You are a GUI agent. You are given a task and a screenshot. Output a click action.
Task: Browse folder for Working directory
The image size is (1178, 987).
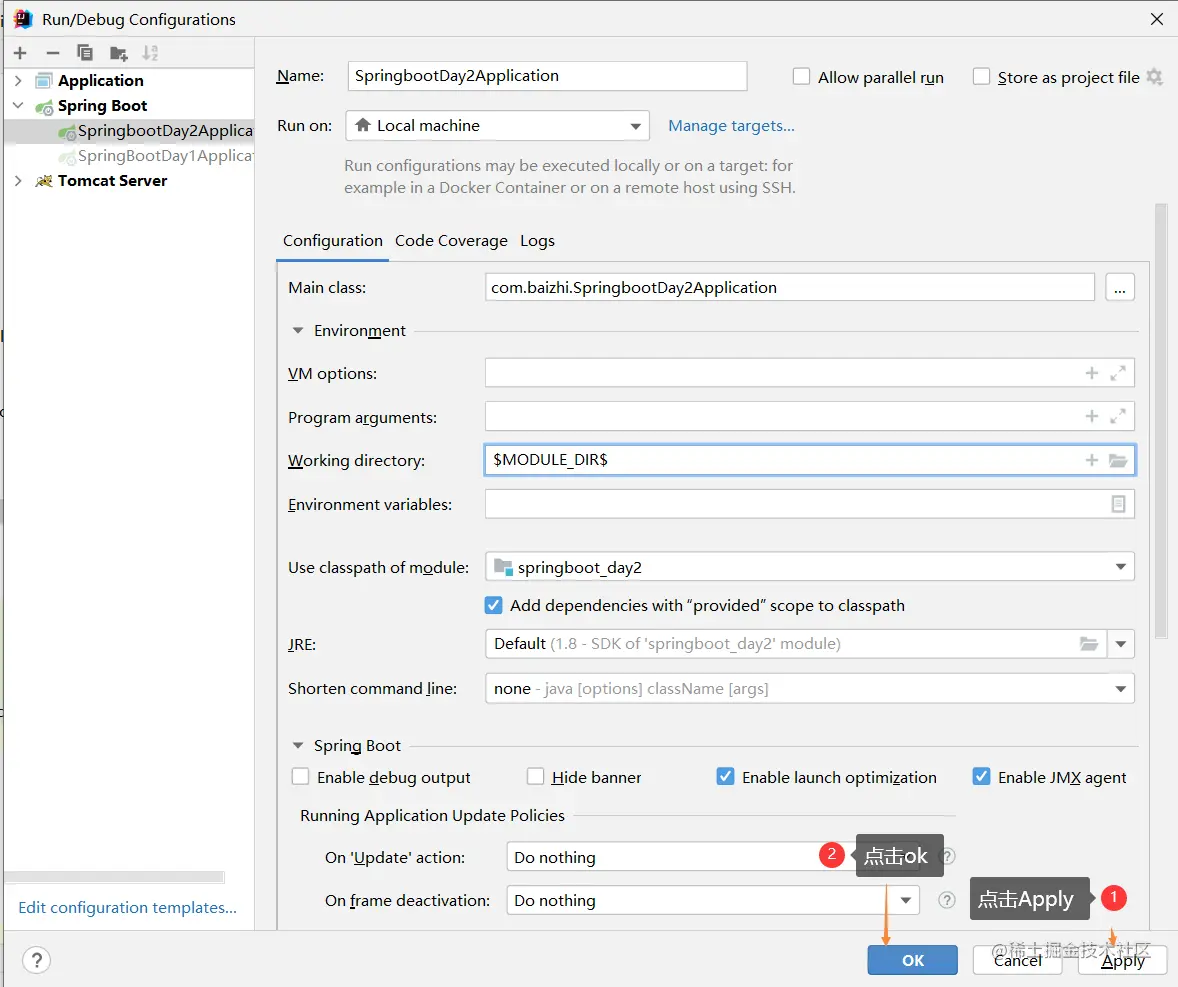(1118, 460)
